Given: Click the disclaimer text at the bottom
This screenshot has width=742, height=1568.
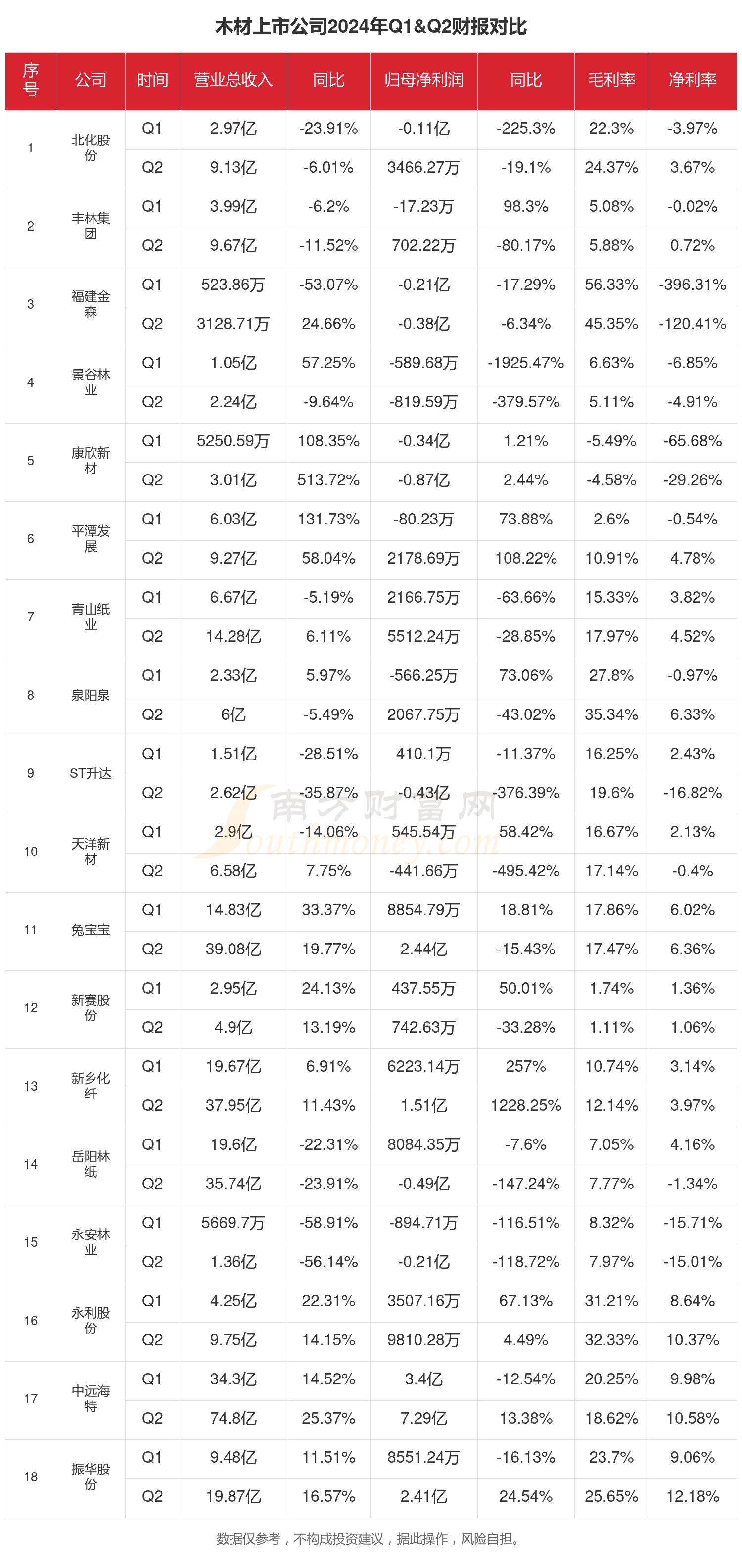Looking at the screenshot, I should pyautogui.click(x=371, y=1539).
